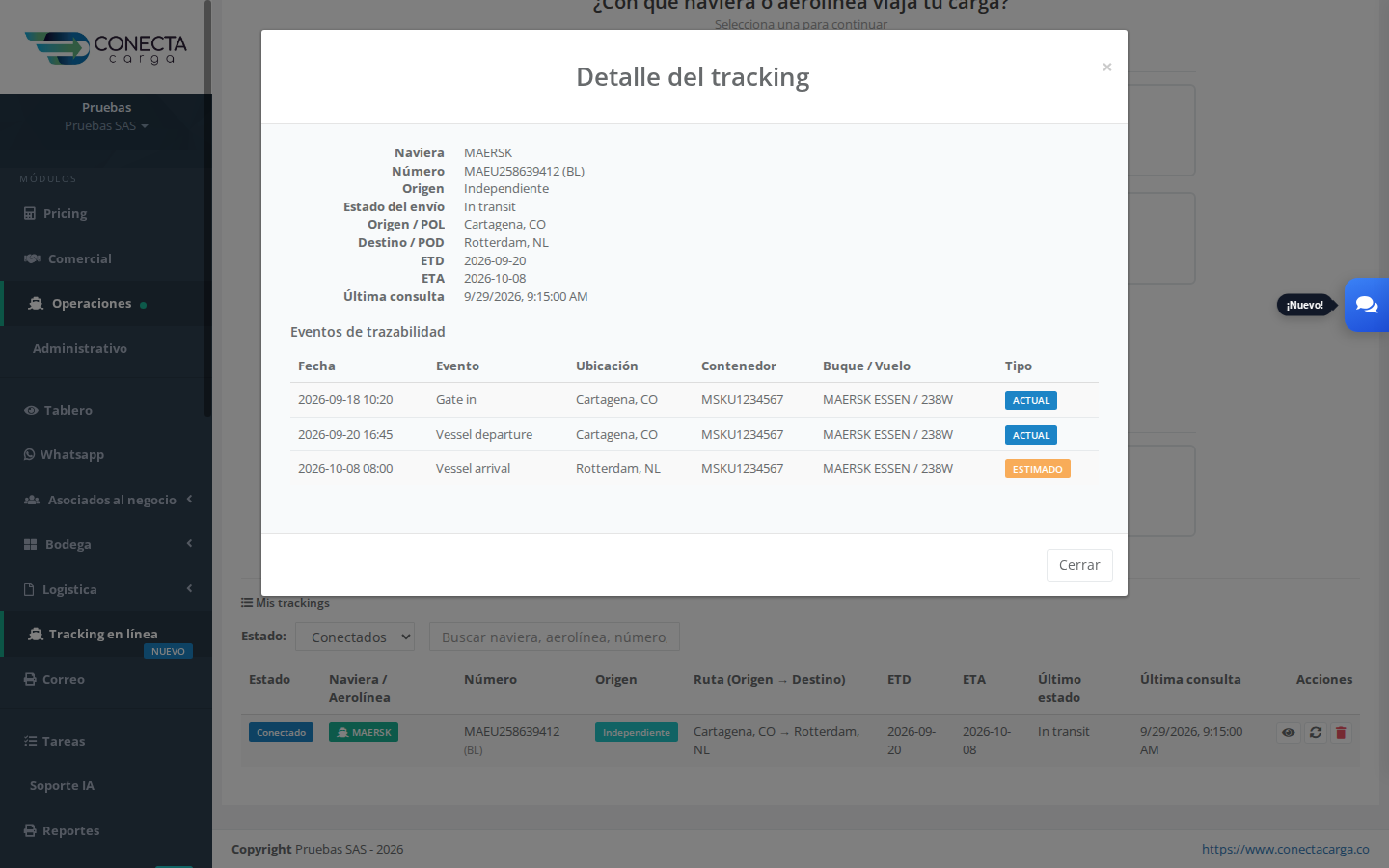Open Tareas in the sidebar

[x=63, y=741]
